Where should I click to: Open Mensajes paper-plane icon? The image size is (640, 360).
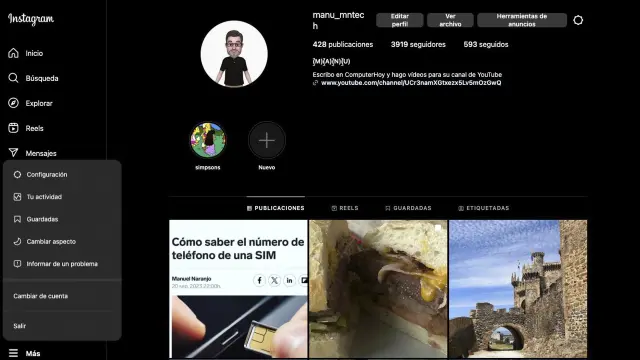(13, 153)
